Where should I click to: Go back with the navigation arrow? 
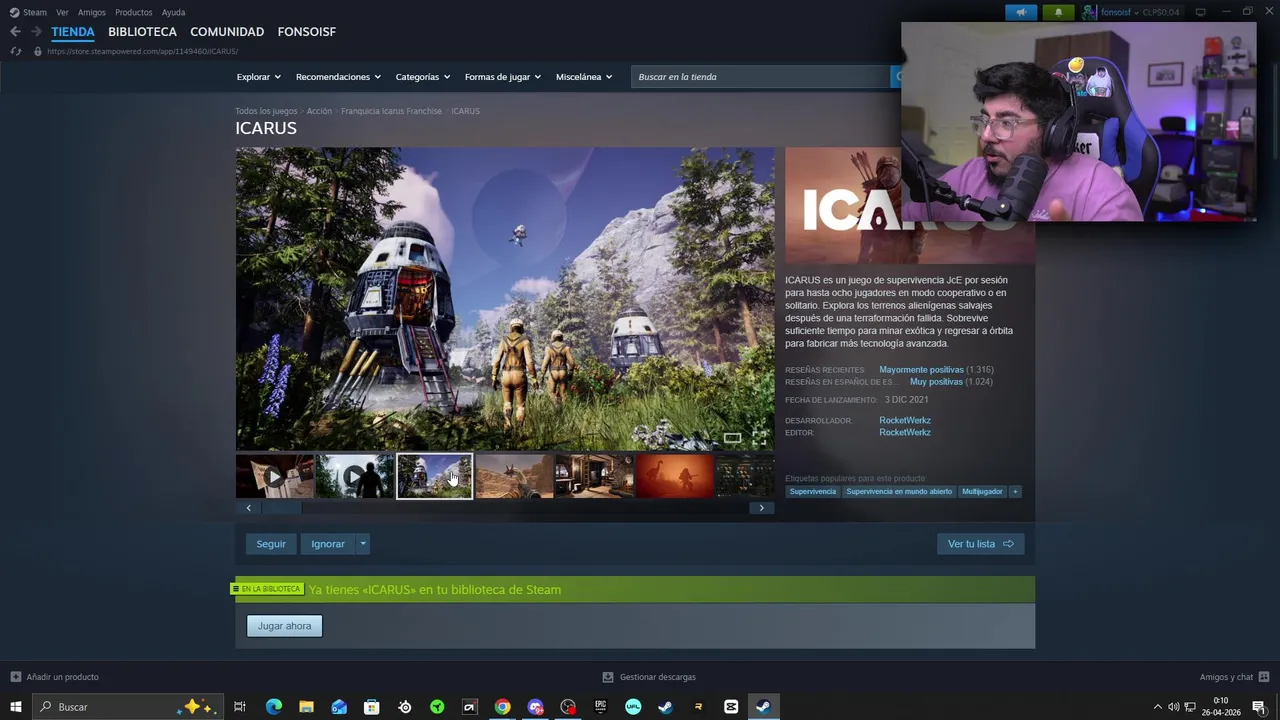point(15,32)
